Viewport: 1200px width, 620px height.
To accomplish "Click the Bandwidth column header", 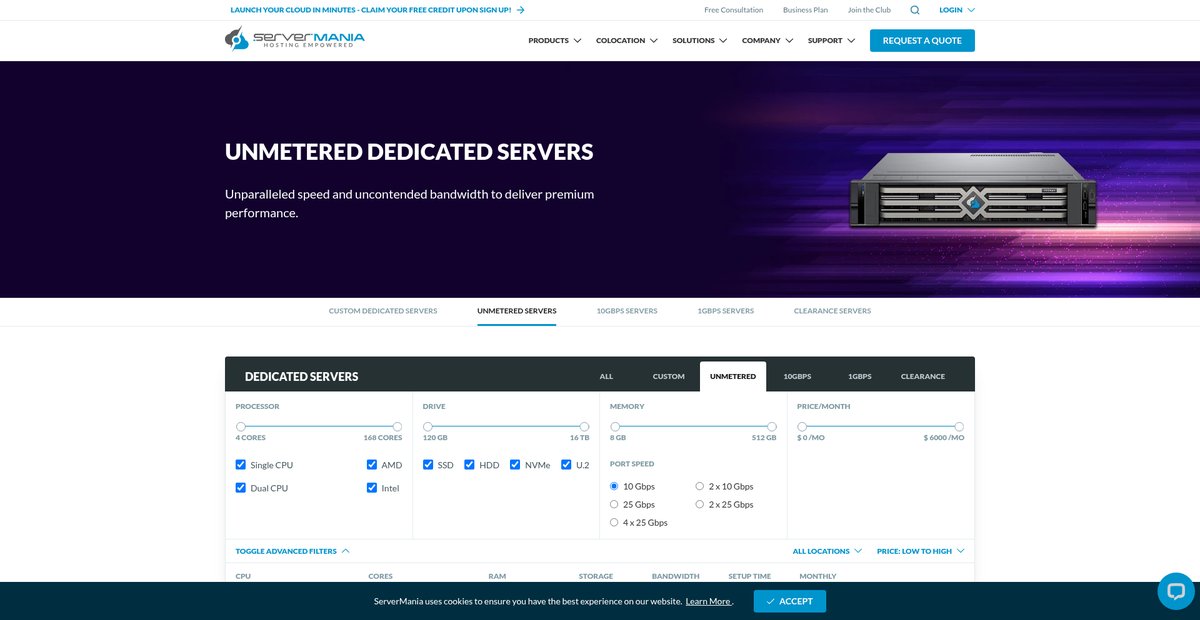I will (x=676, y=576).
